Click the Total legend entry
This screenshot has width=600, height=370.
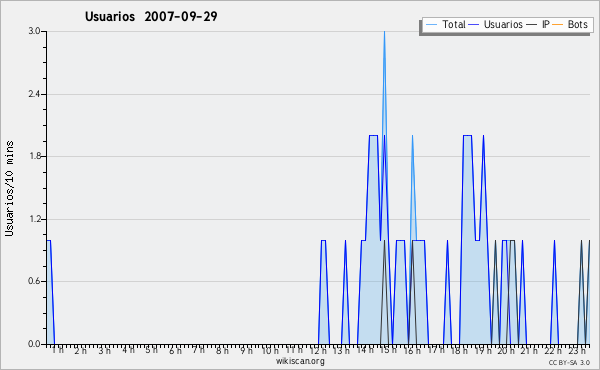(446, 24)
